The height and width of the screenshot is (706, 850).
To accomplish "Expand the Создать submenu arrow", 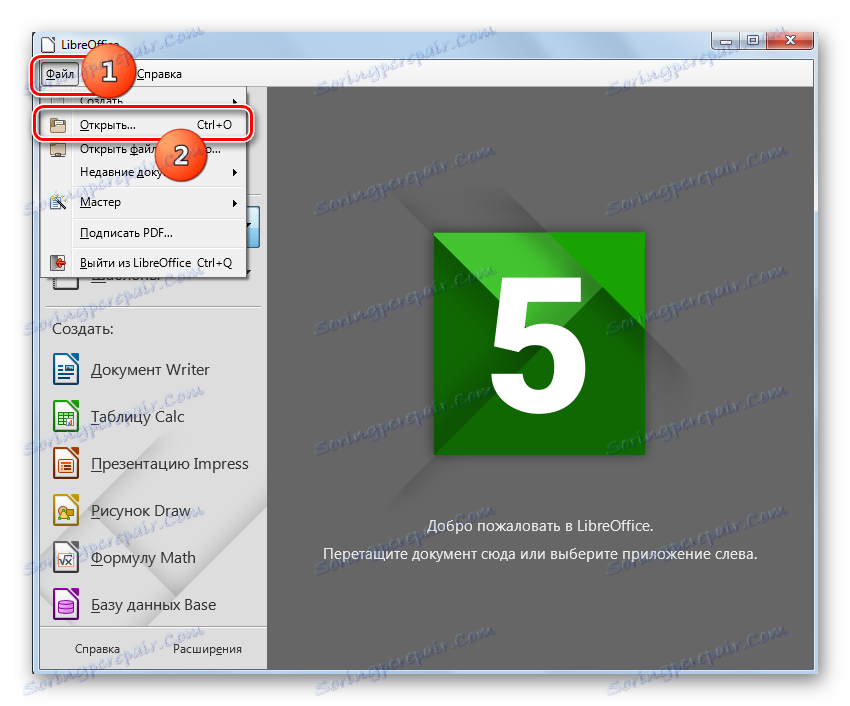I will coord(235,101).
